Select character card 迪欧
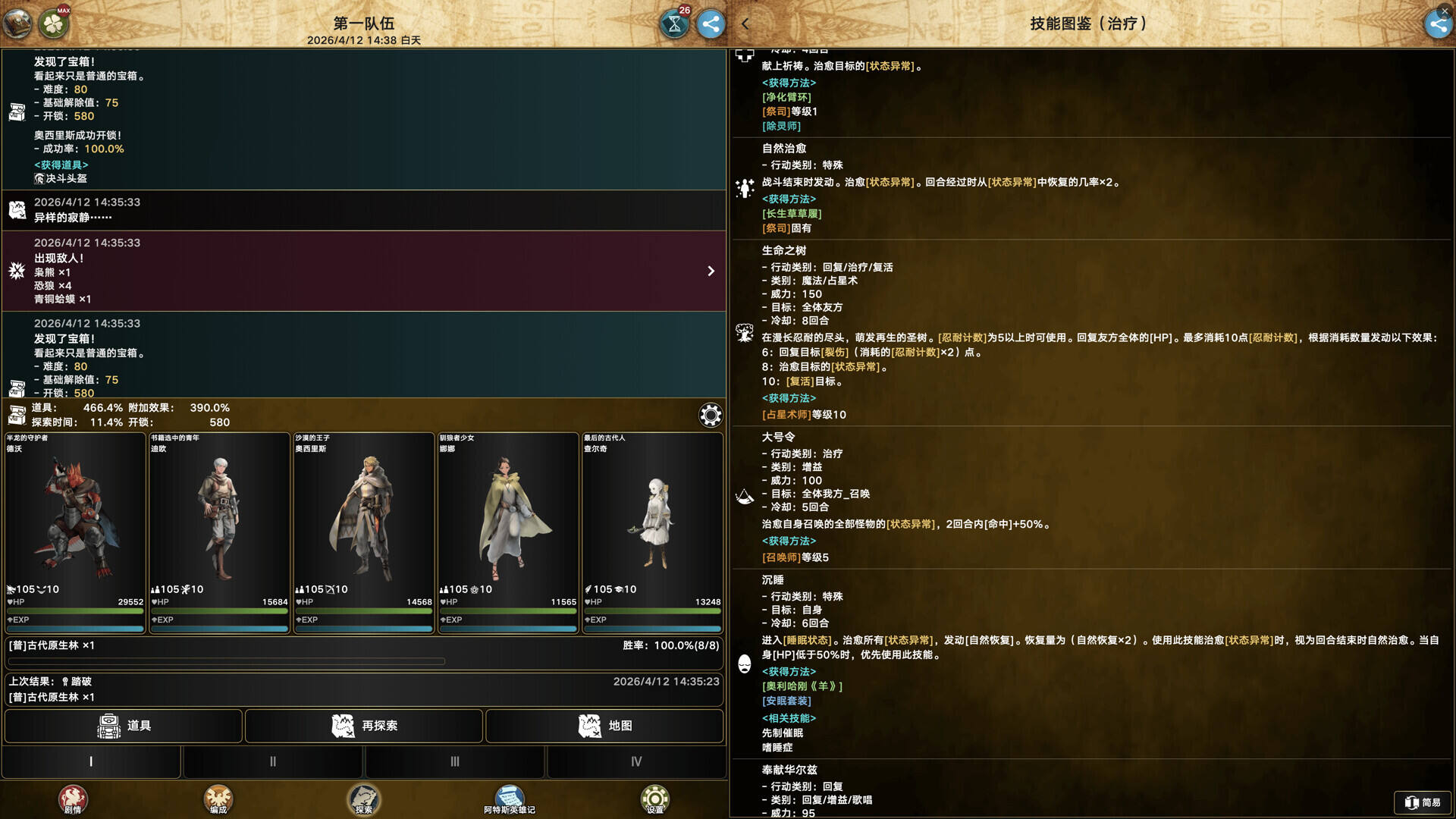 click(219, 532)
